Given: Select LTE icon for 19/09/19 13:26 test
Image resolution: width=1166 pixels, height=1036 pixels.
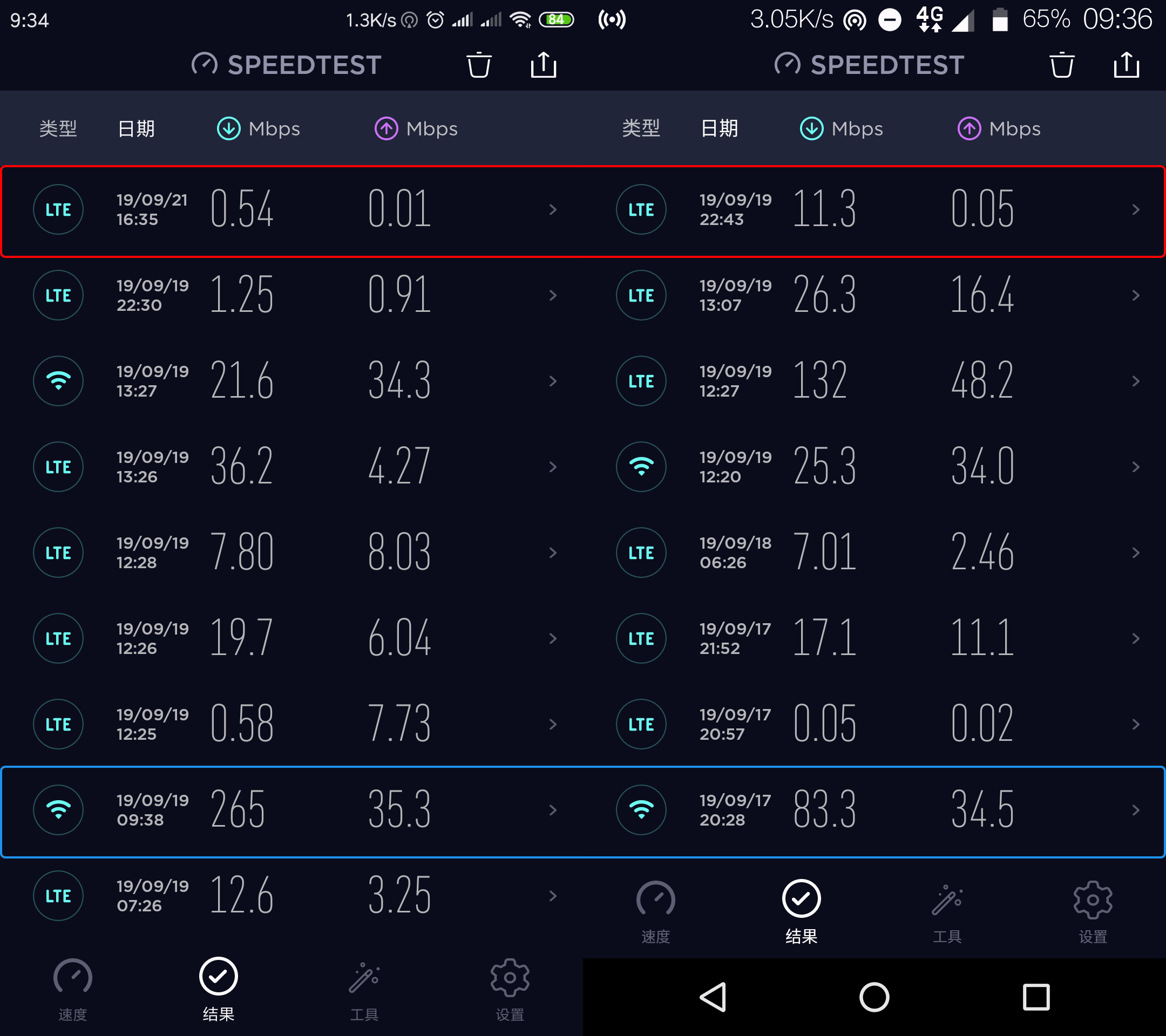Looking at the screenshot, I should [58, 467].
